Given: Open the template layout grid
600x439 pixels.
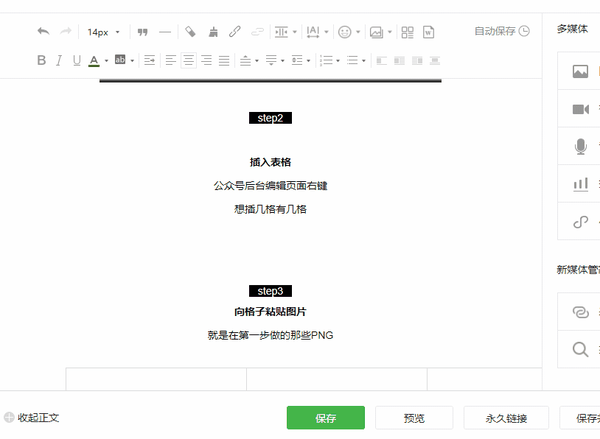Looking at the screenshot, I should (x=408, y=33).
